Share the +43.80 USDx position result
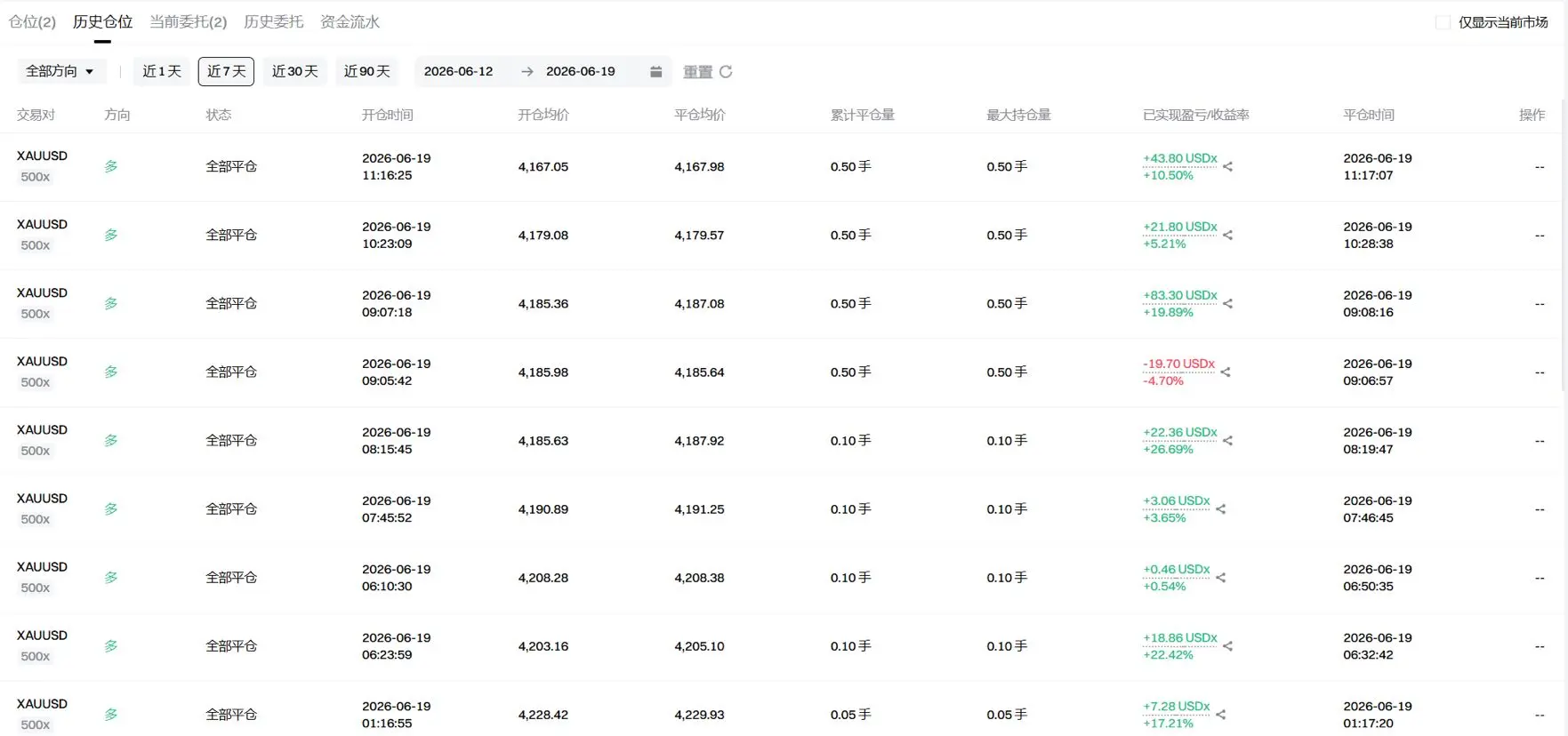The width and height of the screenshot is (1568, 736). (x=1227, y=166)
